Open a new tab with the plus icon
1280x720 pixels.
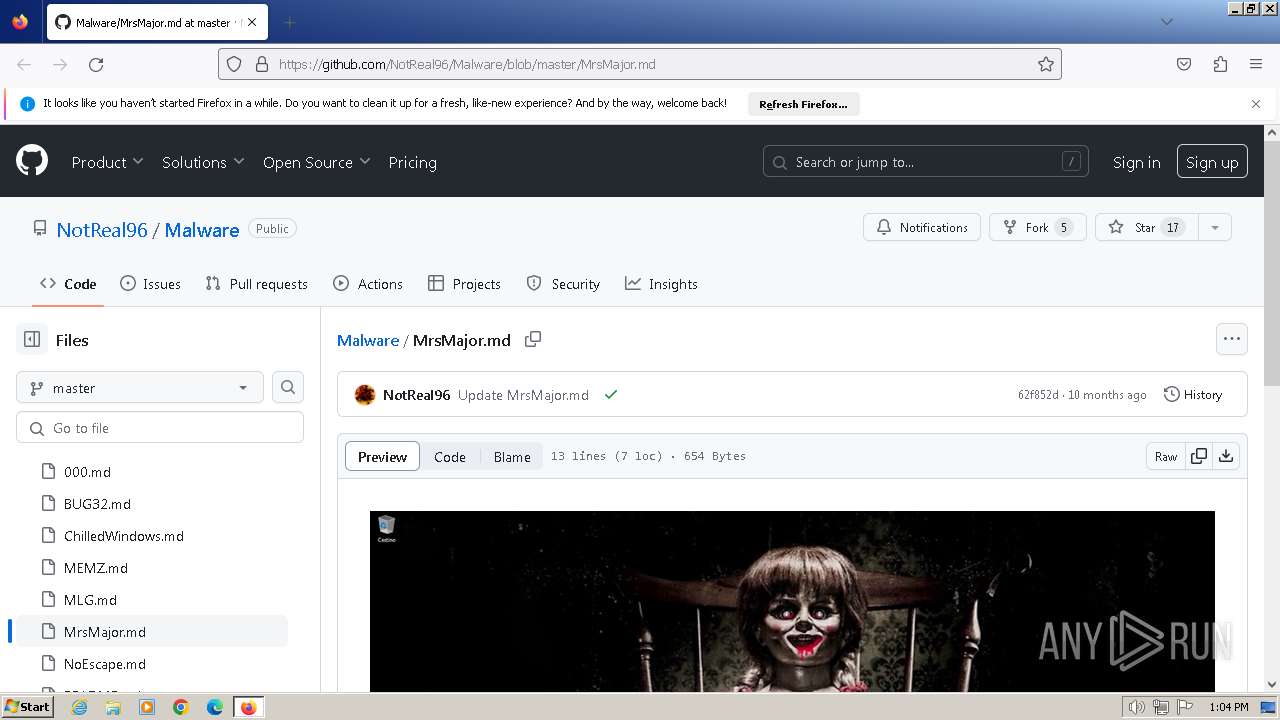(x=290, y=22)
